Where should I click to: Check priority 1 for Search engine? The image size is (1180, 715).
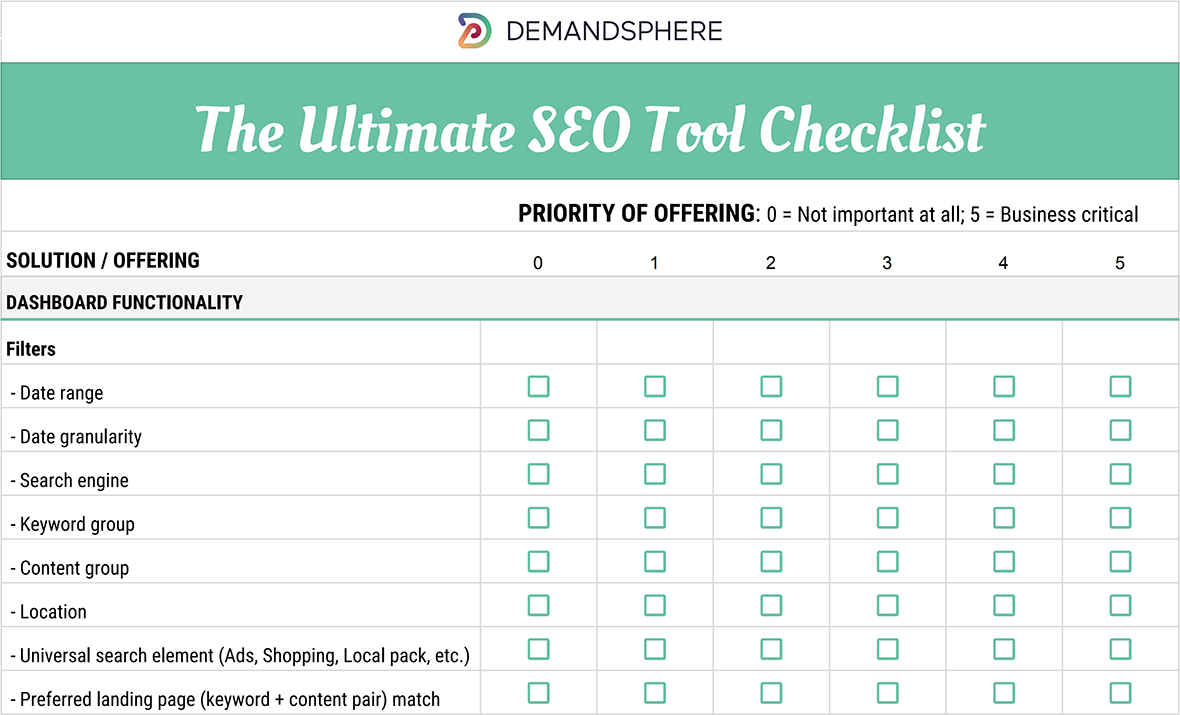pos(655,474)
